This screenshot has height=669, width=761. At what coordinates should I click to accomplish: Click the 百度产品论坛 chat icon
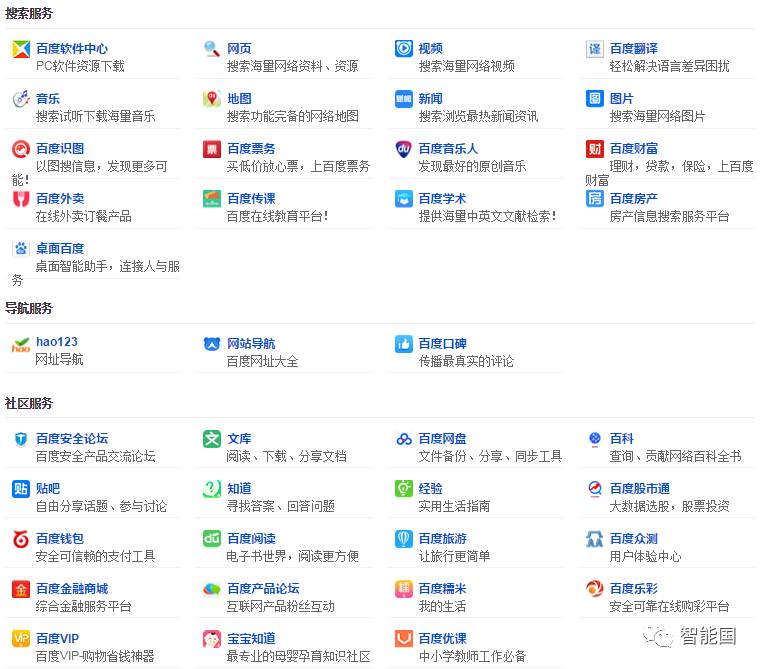tap(212, 589)
